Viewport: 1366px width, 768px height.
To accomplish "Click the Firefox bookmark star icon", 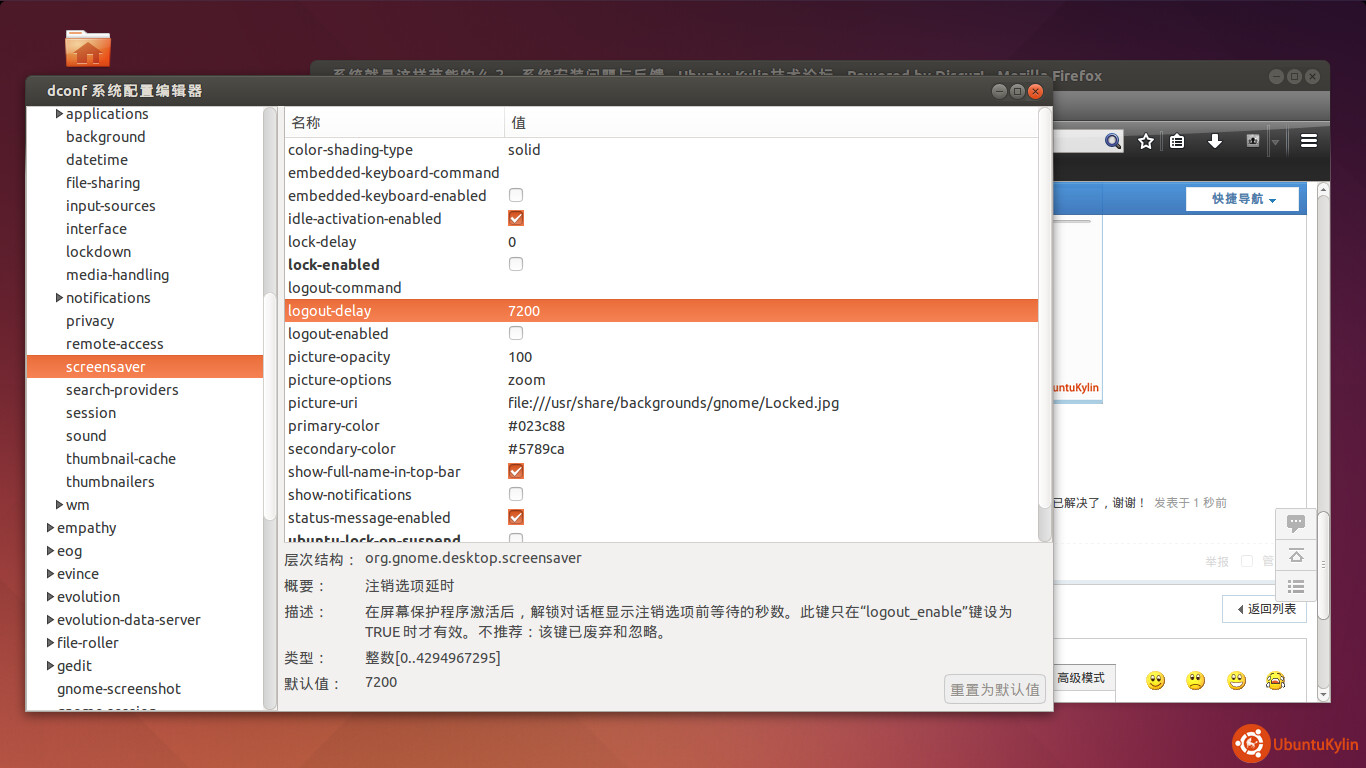I will 1146,142.
